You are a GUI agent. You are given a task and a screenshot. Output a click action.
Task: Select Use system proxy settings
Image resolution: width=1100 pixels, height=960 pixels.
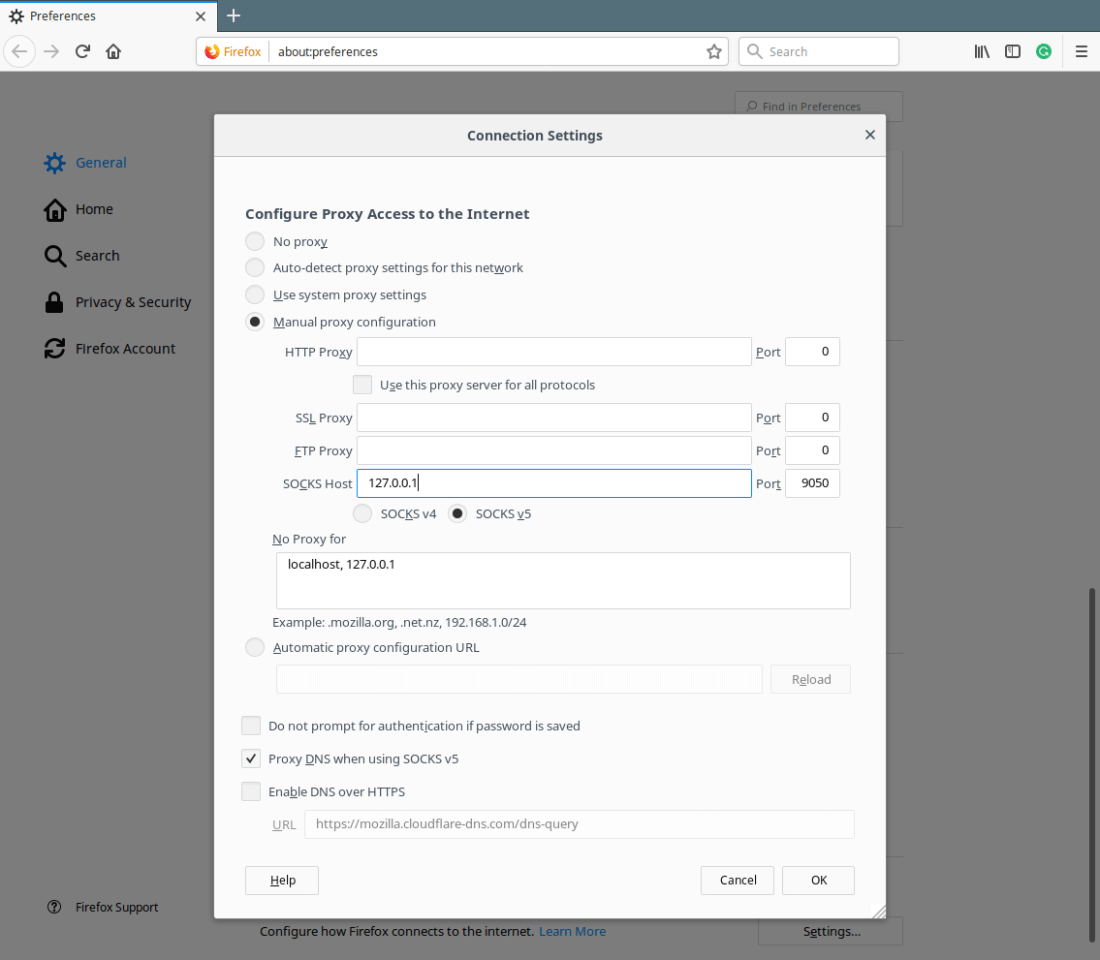(x=255, y=295)
